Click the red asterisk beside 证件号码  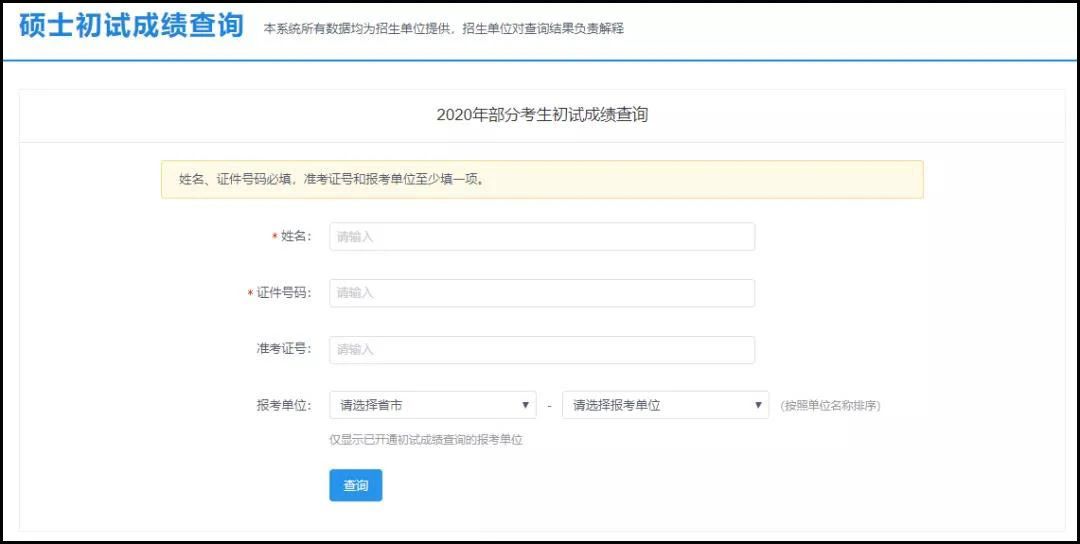(251, 294)
